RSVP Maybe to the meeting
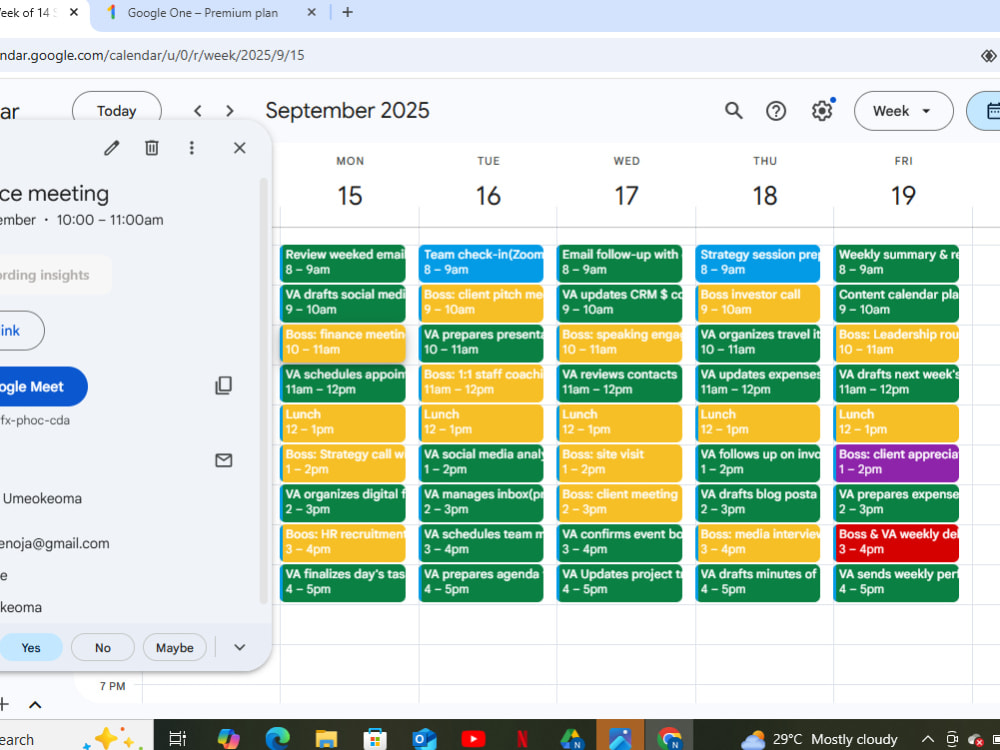 click(x=175, y=648)
